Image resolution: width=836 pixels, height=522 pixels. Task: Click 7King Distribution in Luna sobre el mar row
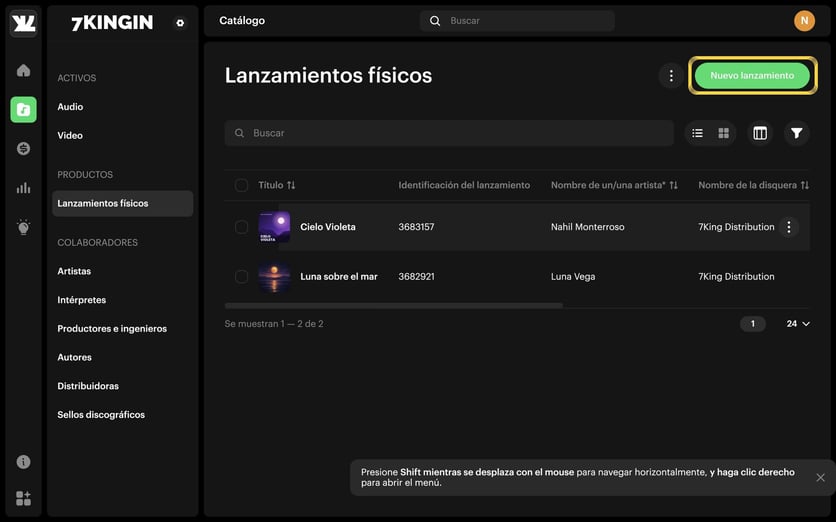(736, 277)
